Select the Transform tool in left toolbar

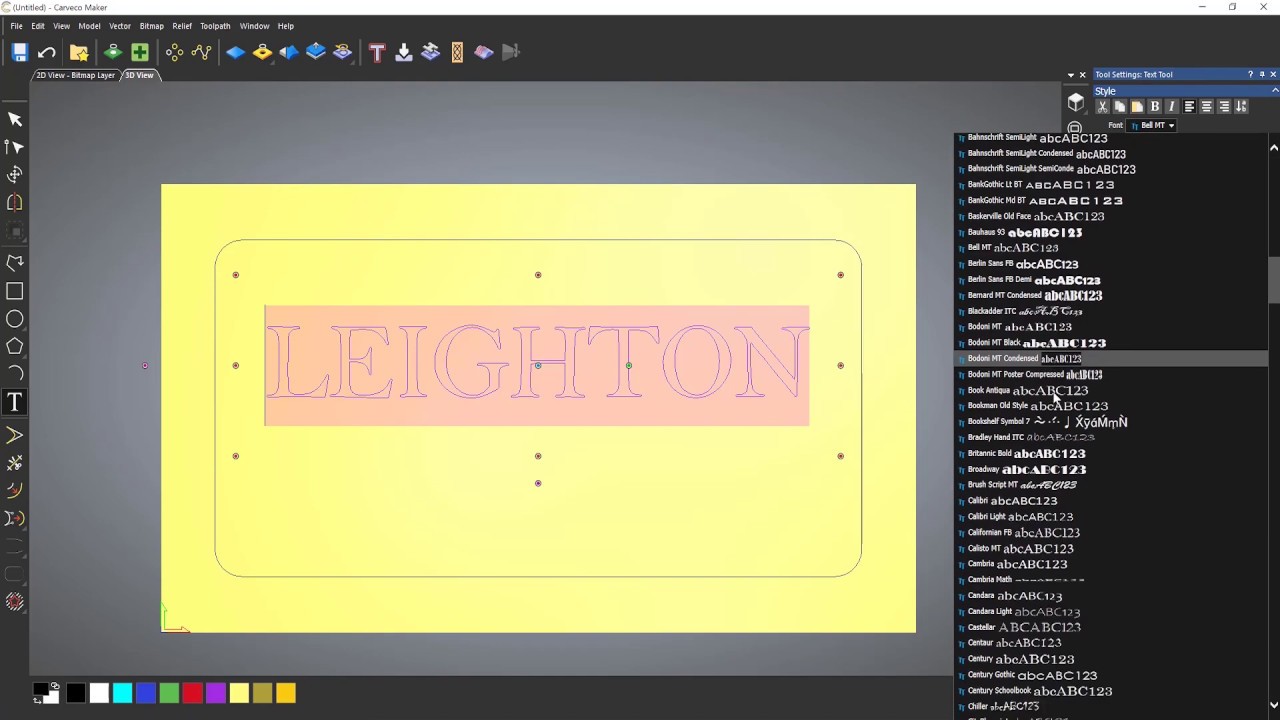point(15,174)
